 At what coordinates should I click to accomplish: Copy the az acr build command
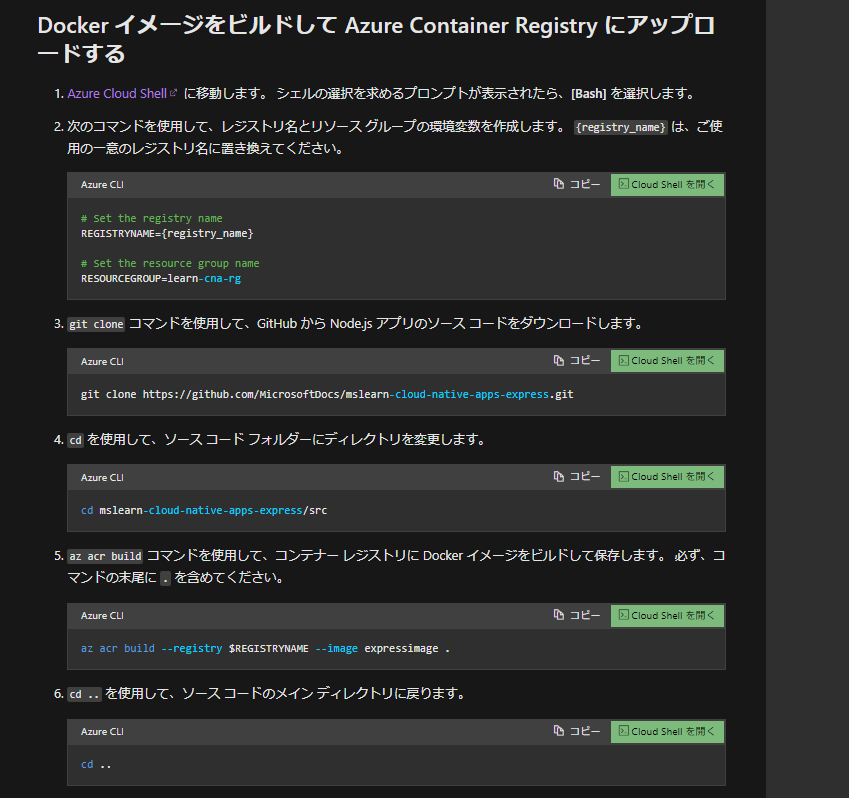(x=577, y=616)
